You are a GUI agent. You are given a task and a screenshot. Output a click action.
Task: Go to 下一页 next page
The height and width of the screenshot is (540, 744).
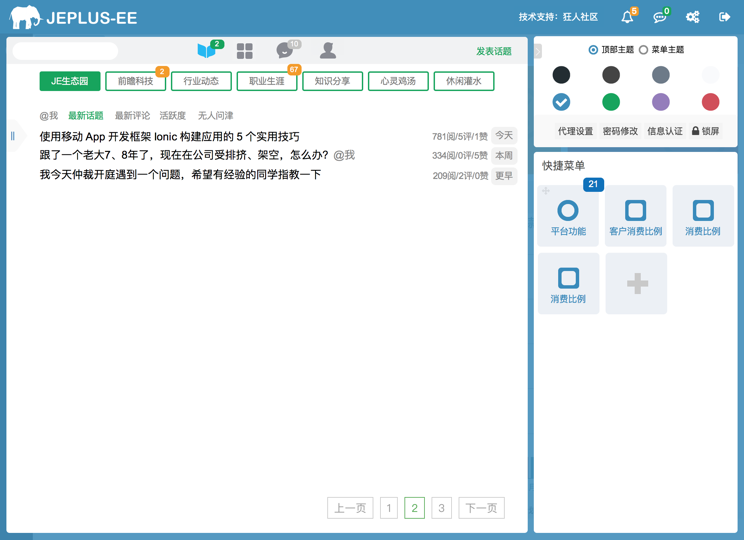click(481, 508)
